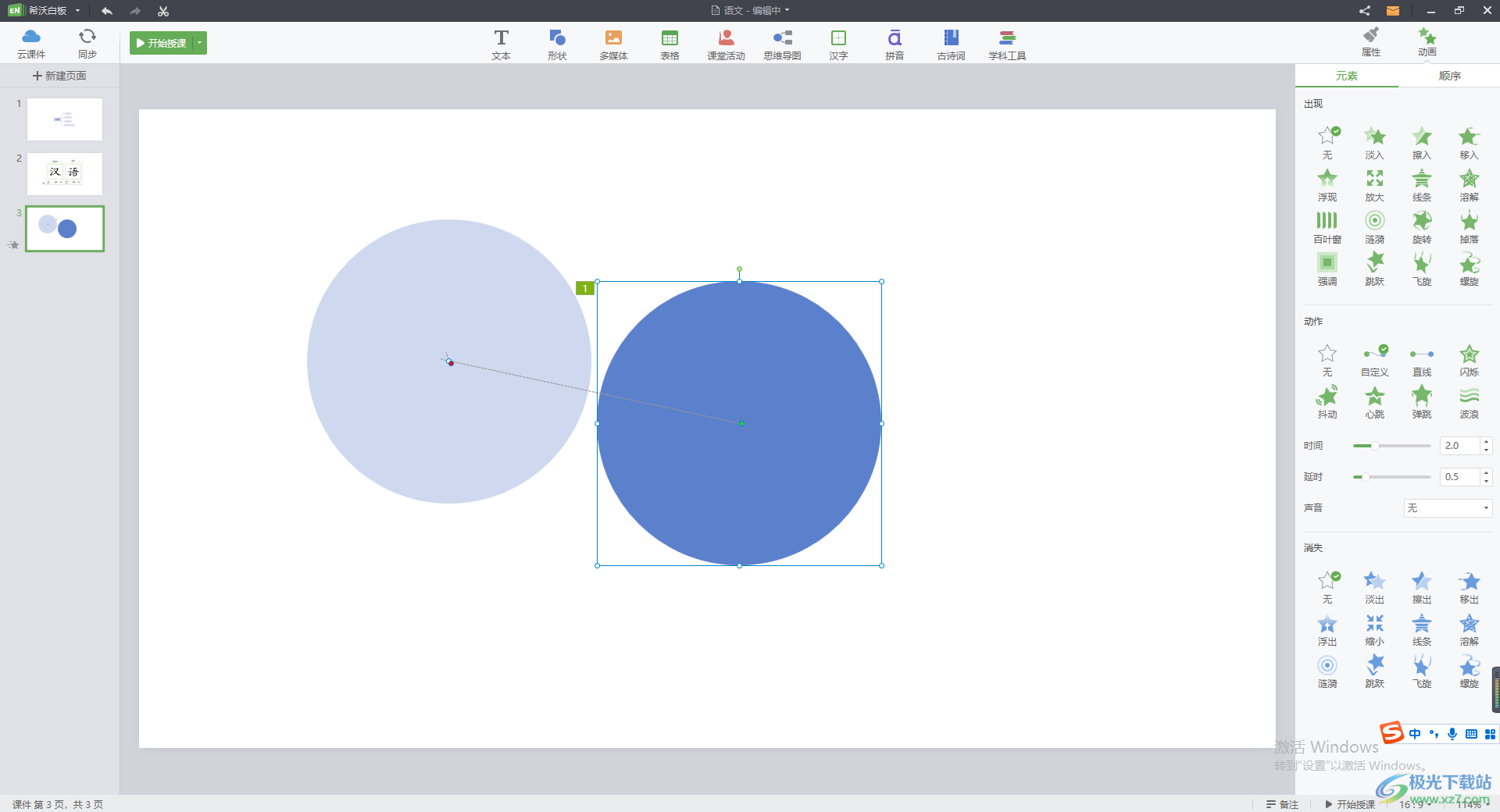This screenshot has height=812, width=1500.
Task: Insert a 文本 text box
Action: 501,45
